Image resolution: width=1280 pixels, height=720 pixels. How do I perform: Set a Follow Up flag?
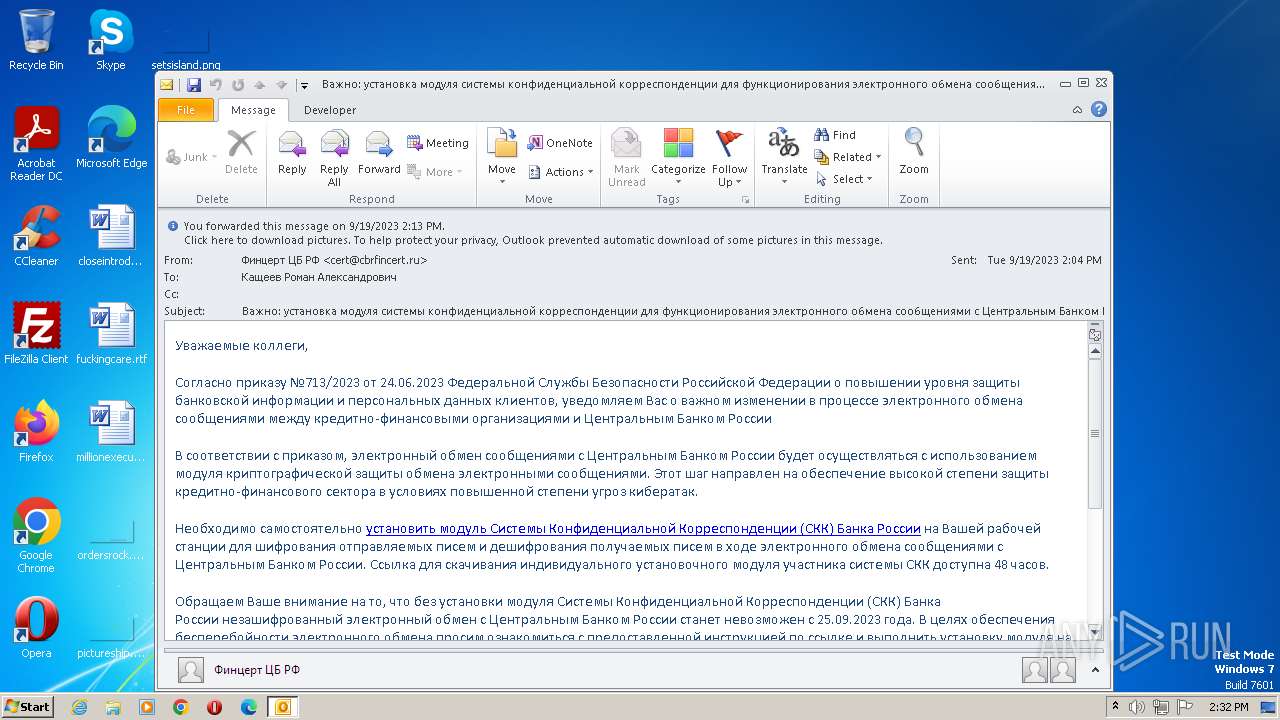730,156
